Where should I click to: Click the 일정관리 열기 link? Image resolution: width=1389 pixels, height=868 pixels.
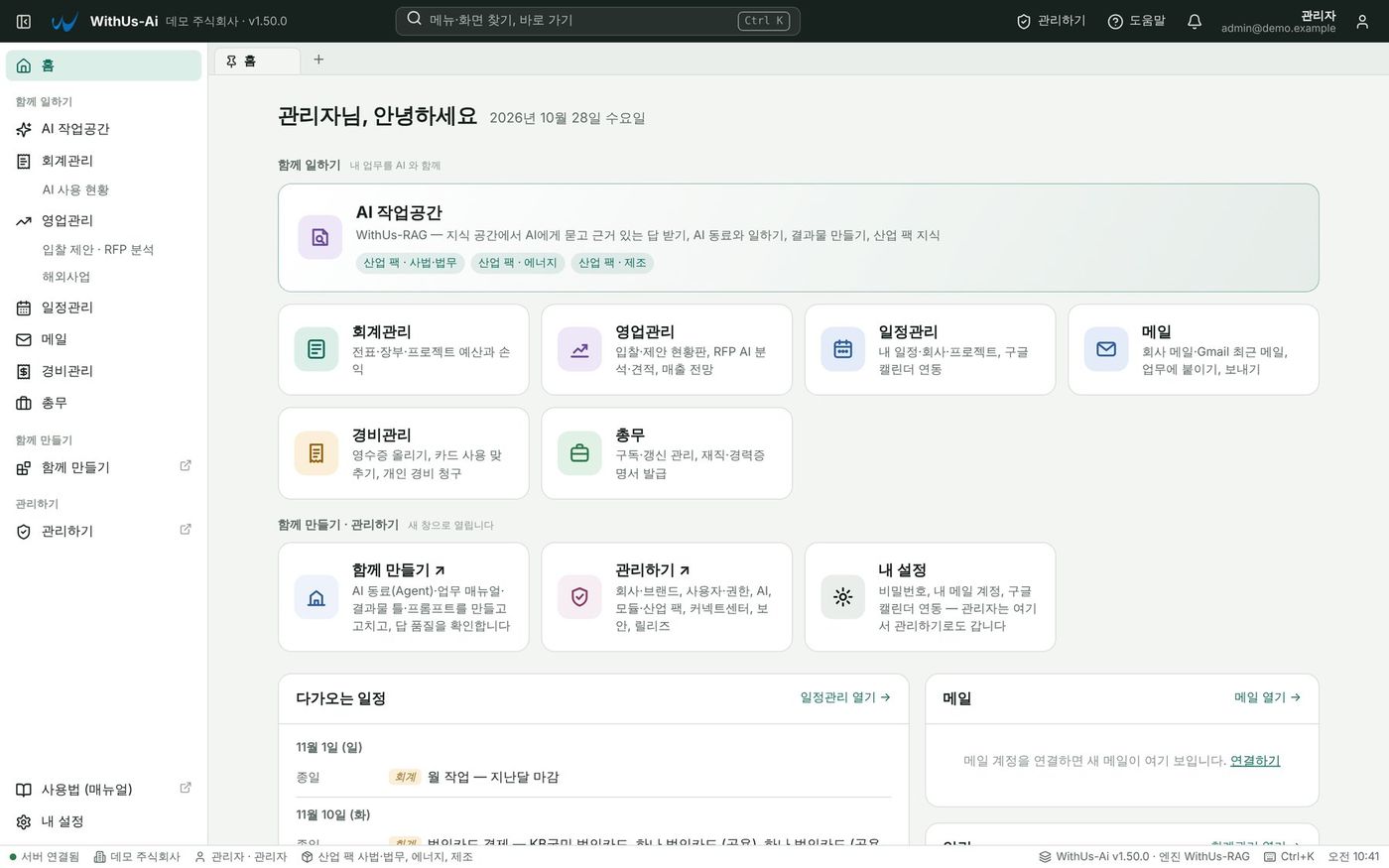coord(845,697)
